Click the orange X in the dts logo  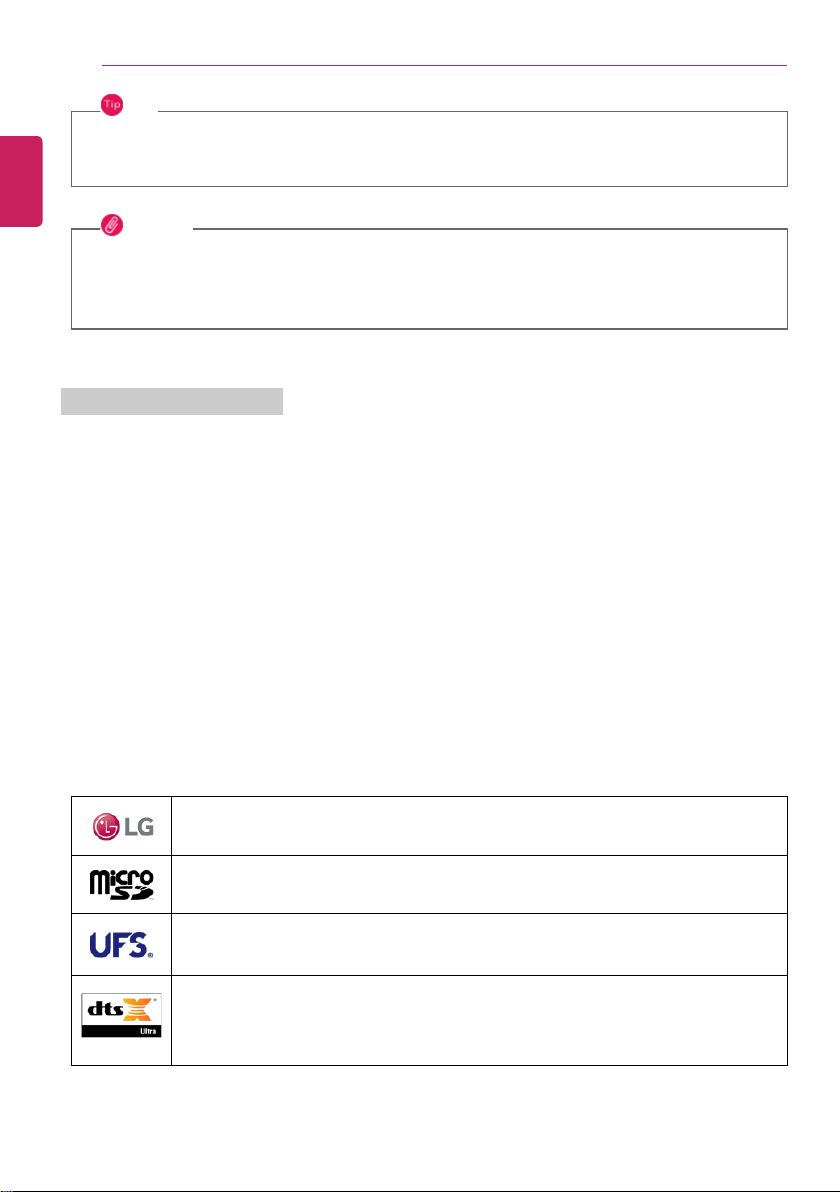137,1009
